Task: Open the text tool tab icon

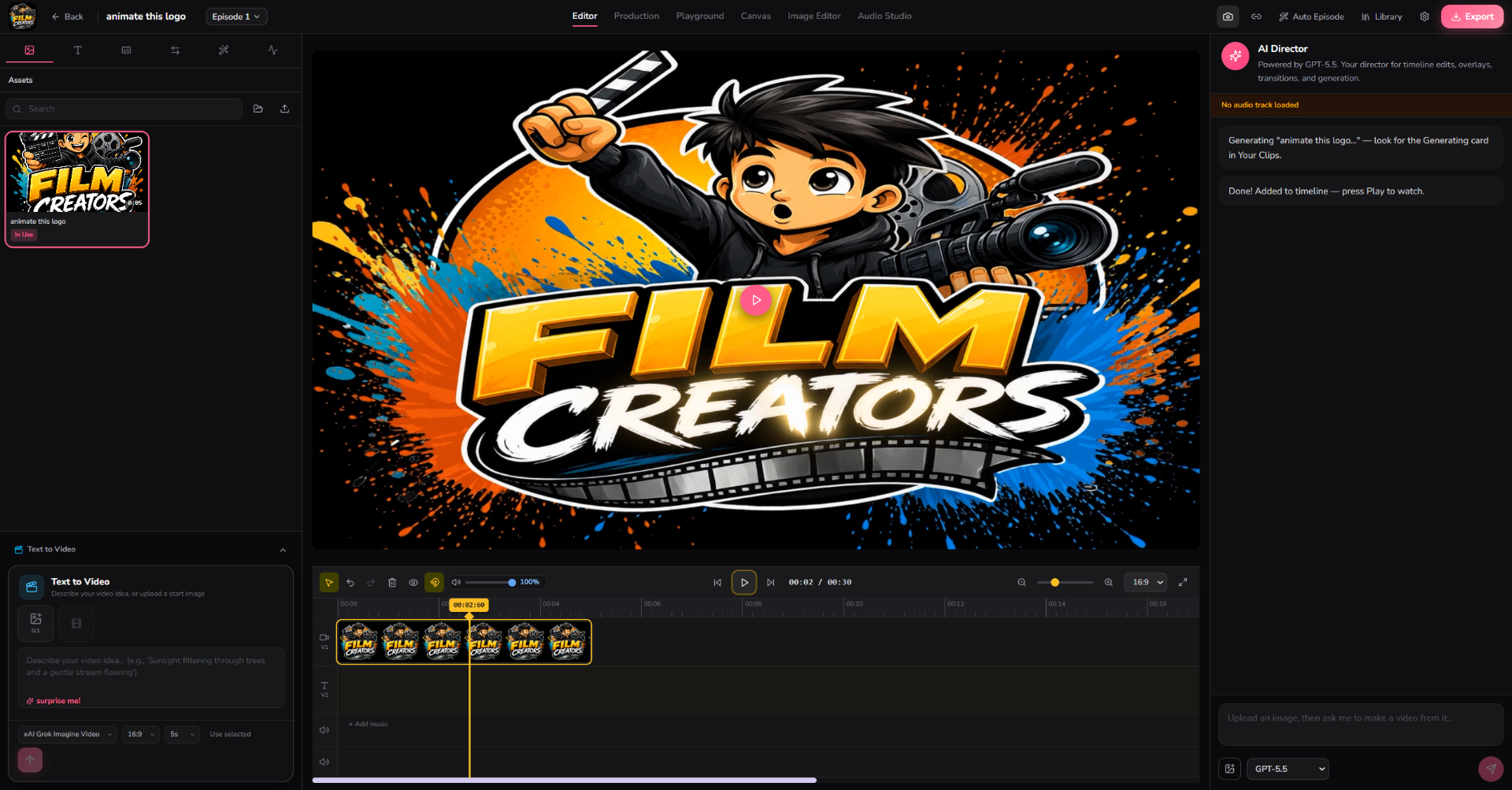Action: coord(78,50)
